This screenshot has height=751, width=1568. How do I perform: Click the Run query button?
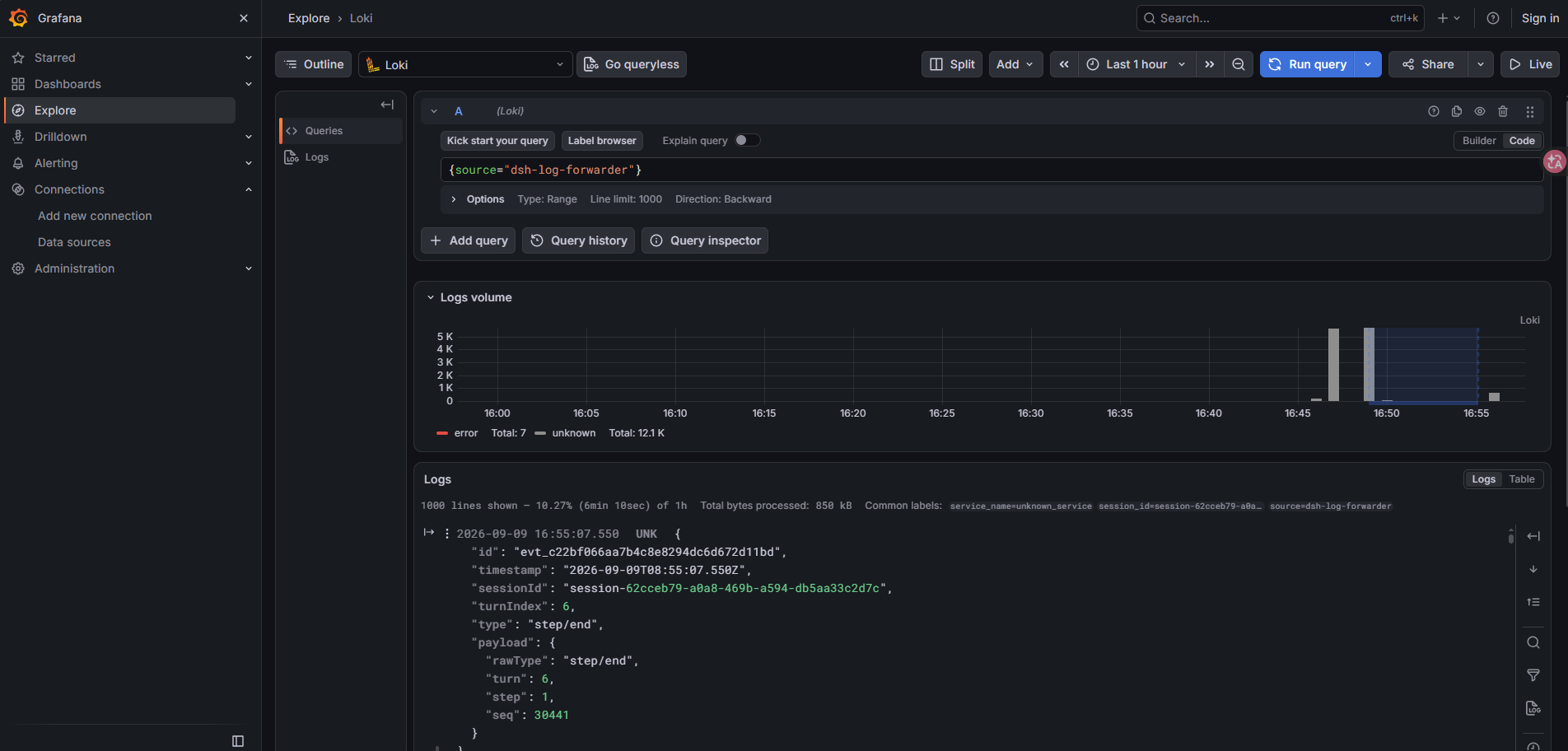coord(1308,64)
